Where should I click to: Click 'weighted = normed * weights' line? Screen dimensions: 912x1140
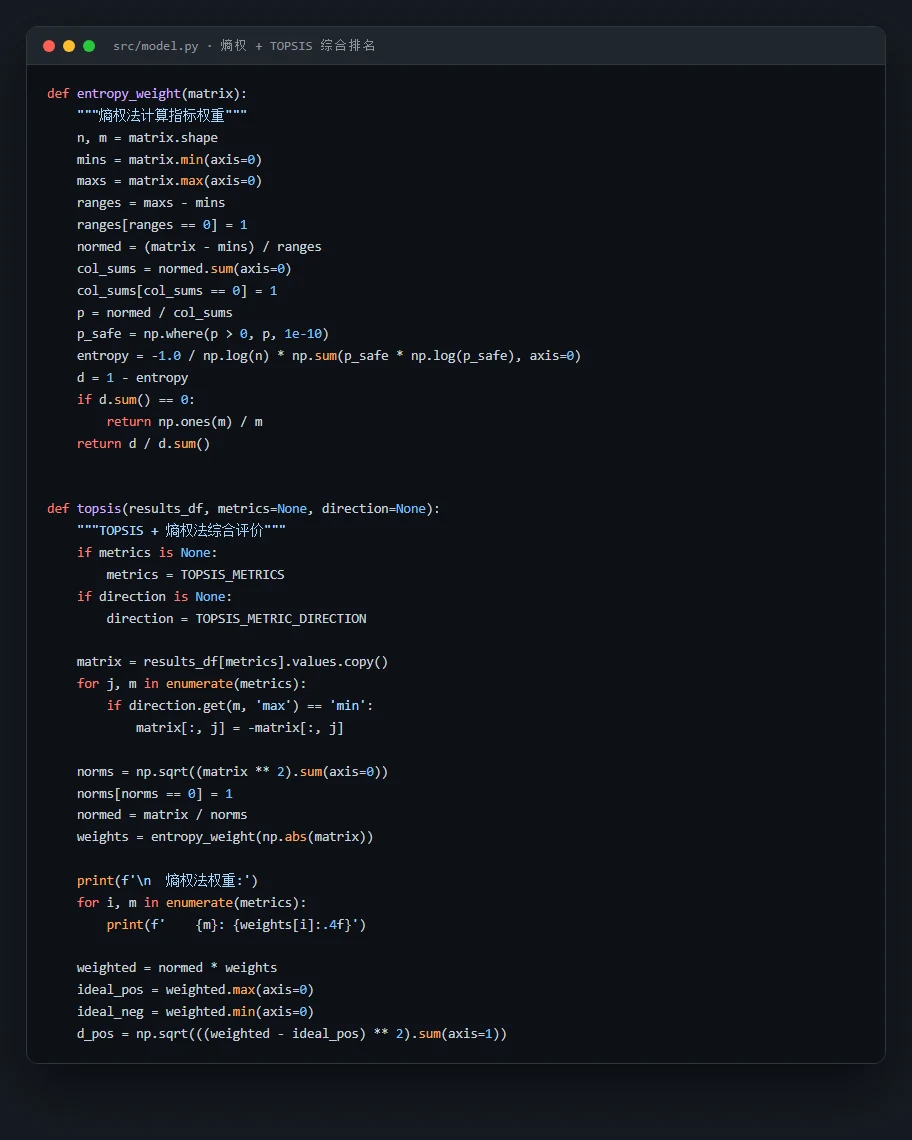tap(177, 968)
